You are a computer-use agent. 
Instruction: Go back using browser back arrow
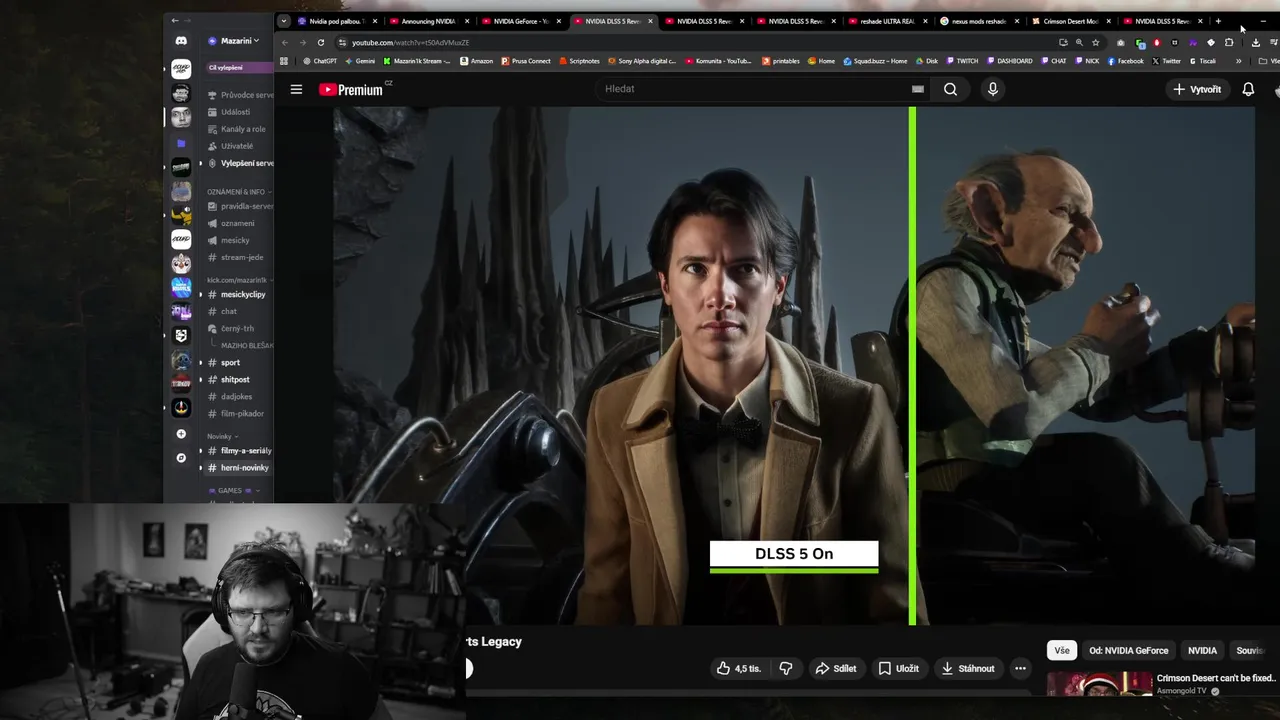click(x=285, y=42)
